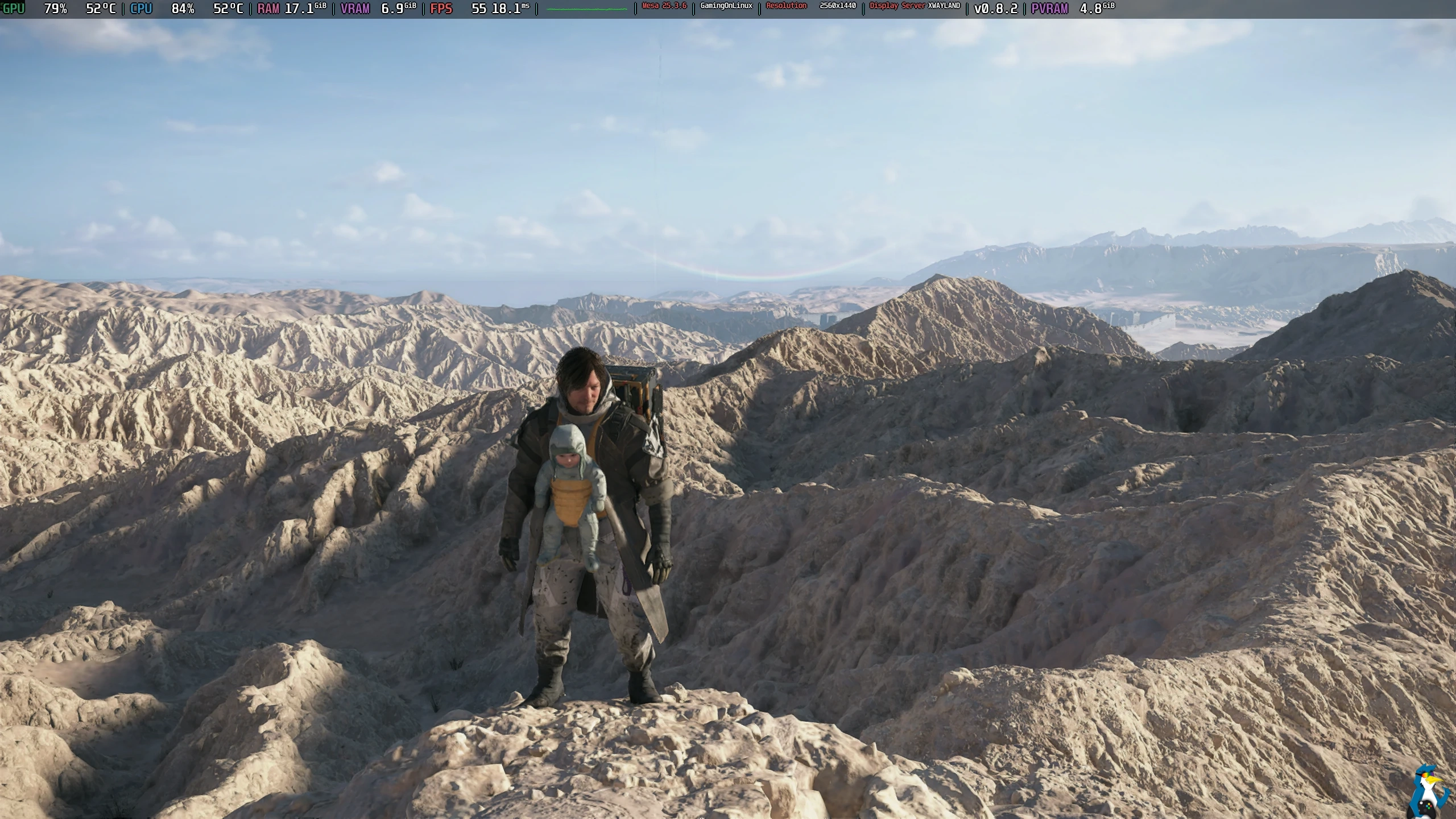1456x819 pixels.
Task: Click the green frametime graph line
Action: click(586, 9)
